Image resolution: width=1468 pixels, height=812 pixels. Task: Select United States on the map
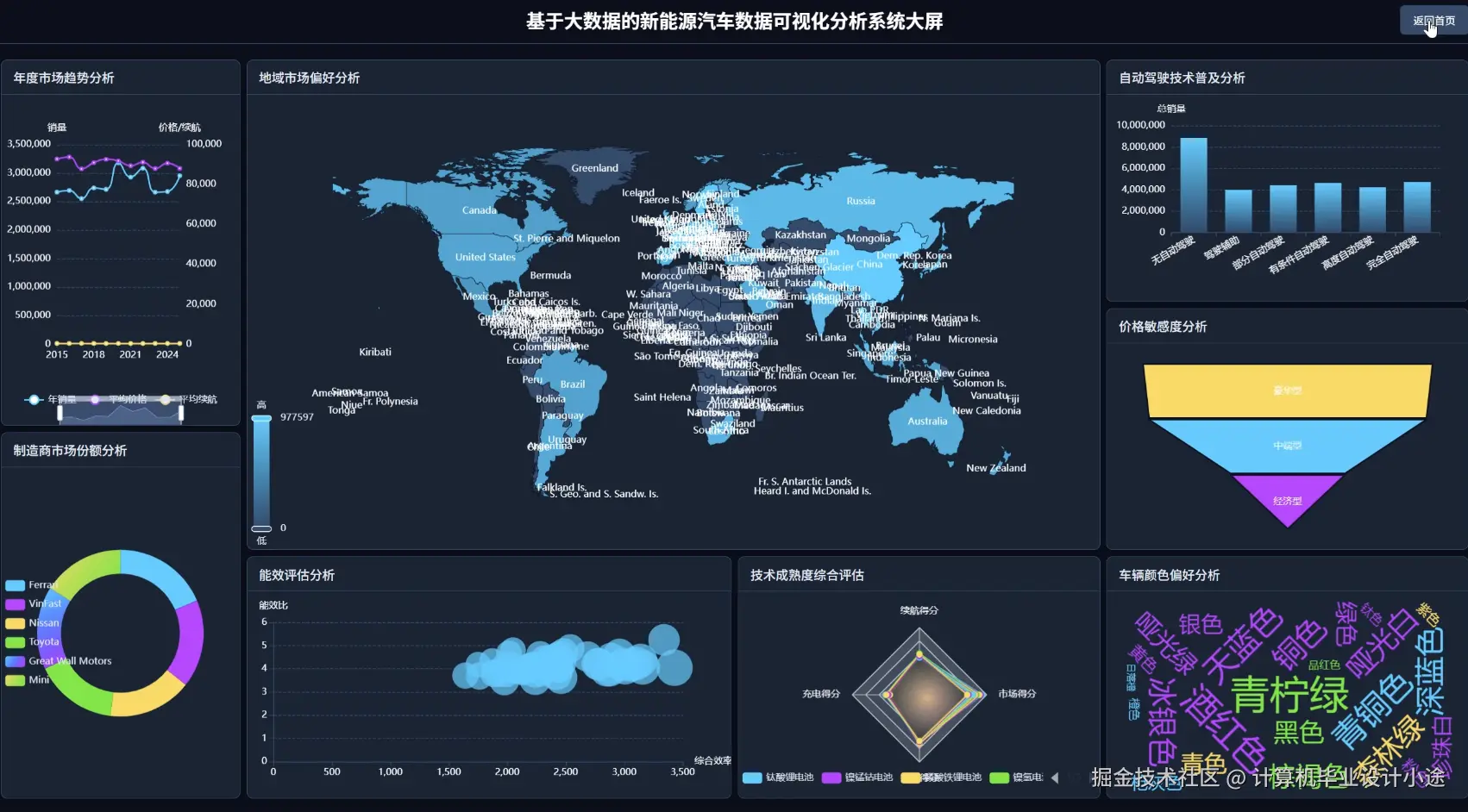click(x=485, y=257)
